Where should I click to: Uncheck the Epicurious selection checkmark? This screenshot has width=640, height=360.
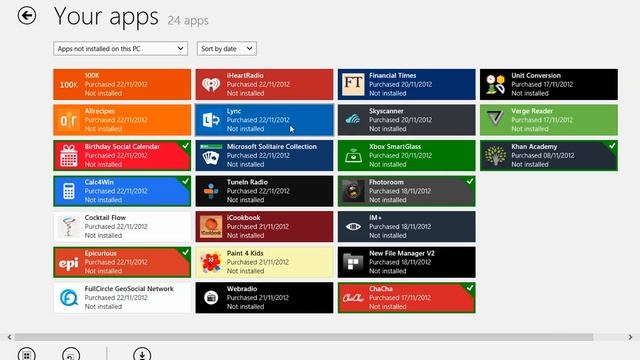click(x=186, y=252)
